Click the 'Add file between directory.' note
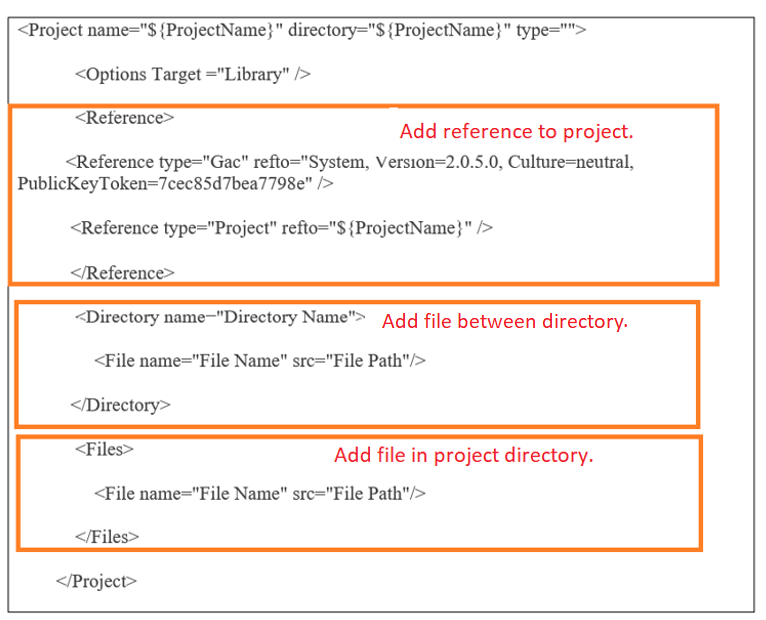The image size is (766, 620). pos(505,321)
